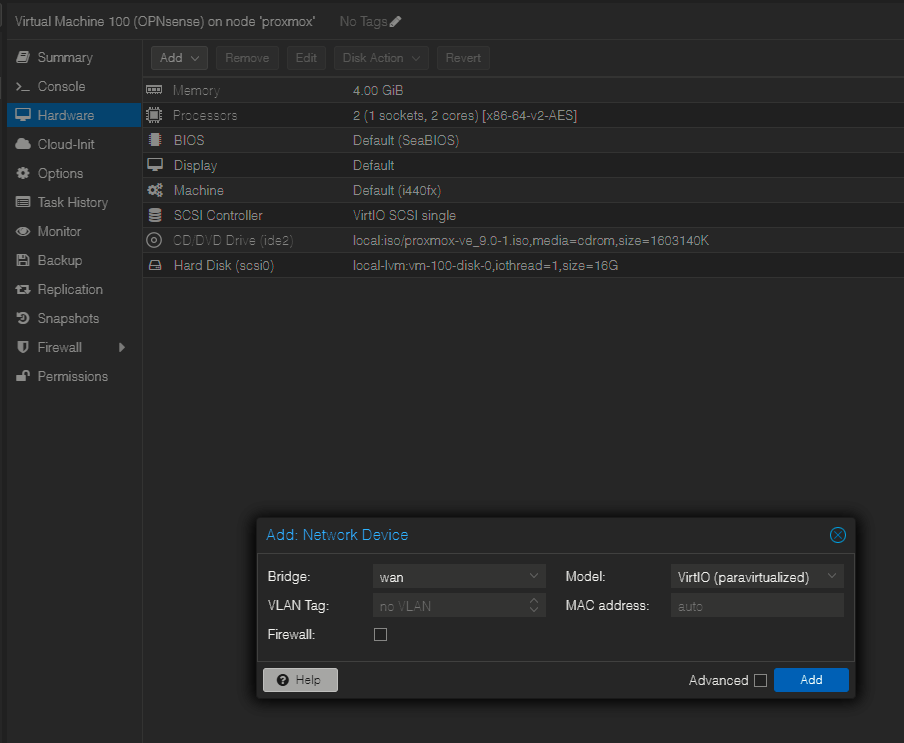Click the Help button

click(x=300, y=680)
